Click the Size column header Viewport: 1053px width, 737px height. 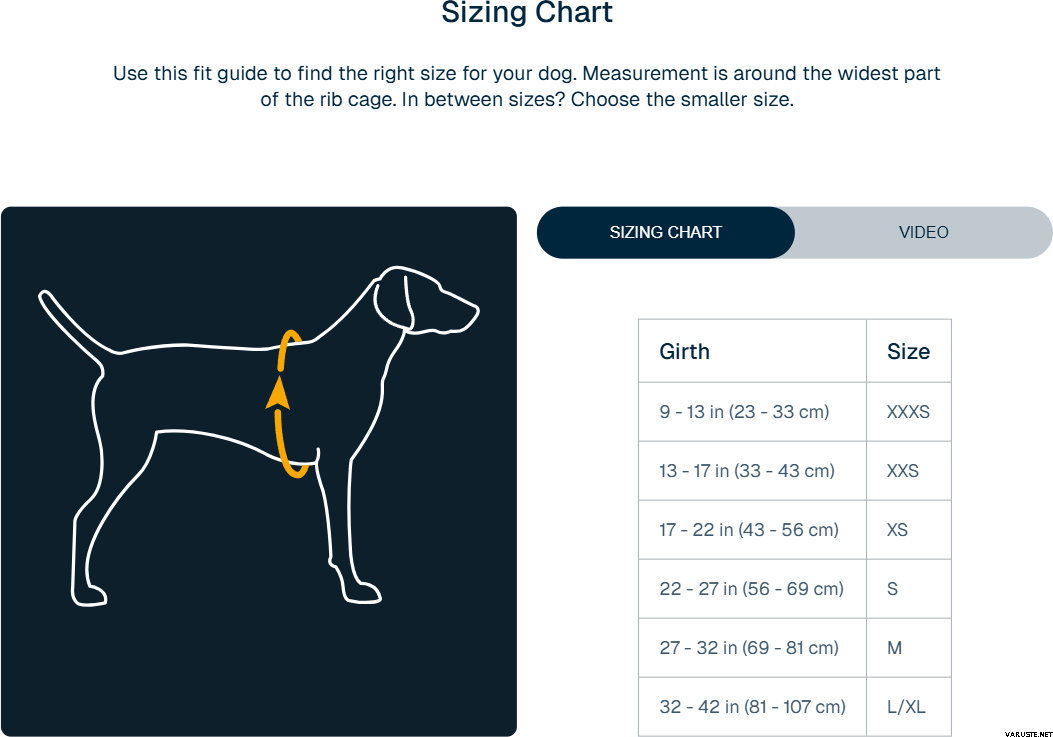click(908, 351)
